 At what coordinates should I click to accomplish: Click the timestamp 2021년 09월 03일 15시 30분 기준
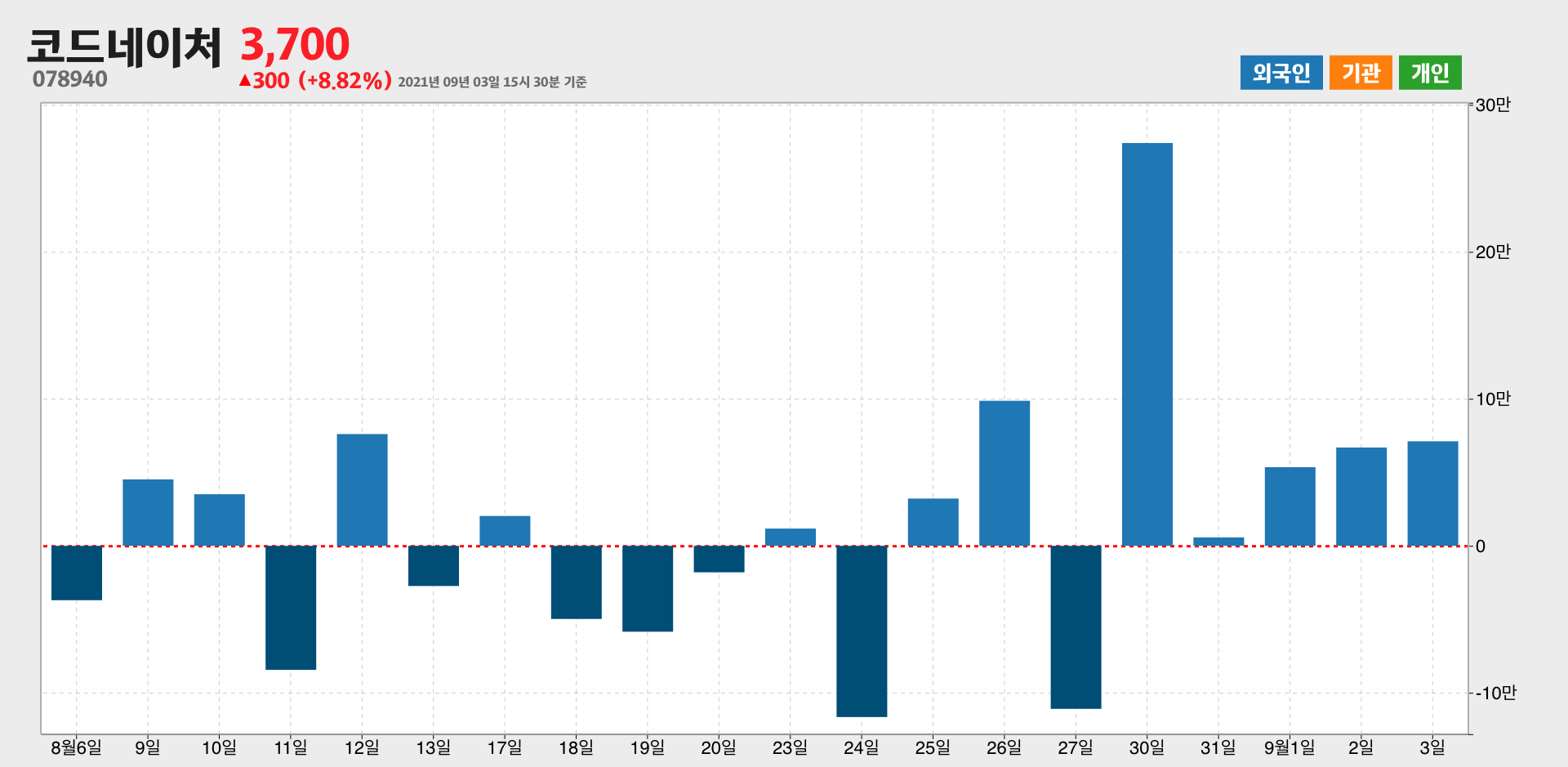click(492, 82)
